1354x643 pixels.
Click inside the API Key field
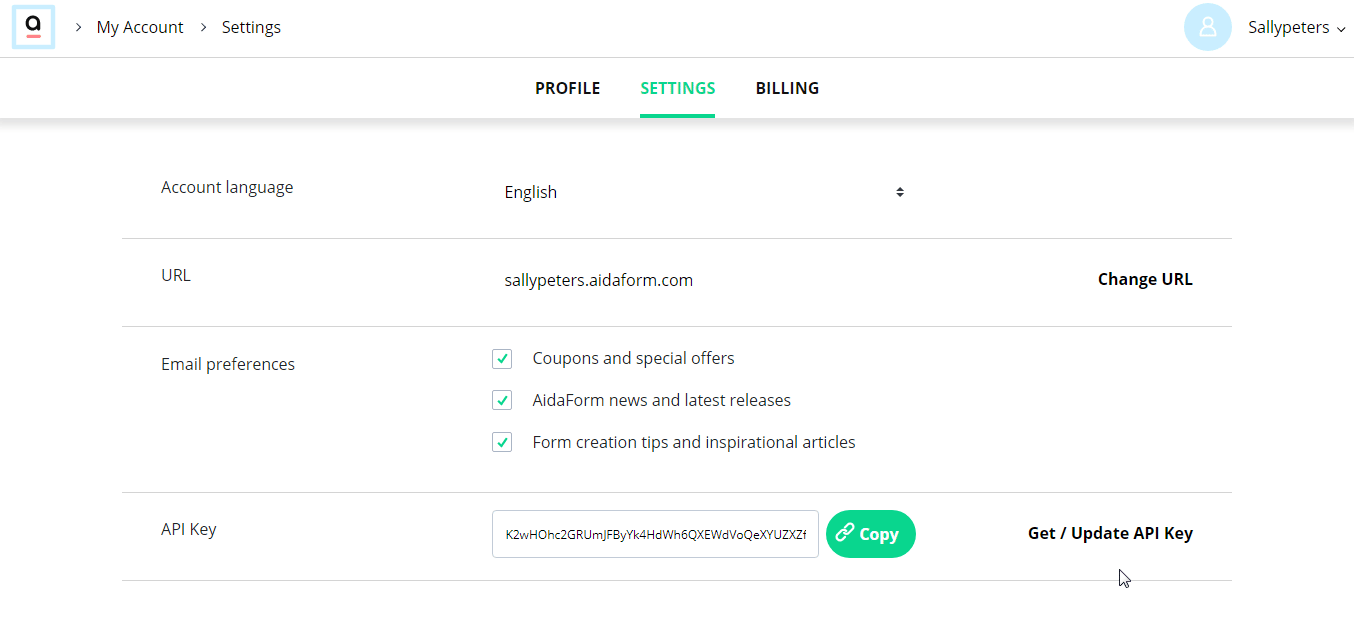(x=655, y=534)
